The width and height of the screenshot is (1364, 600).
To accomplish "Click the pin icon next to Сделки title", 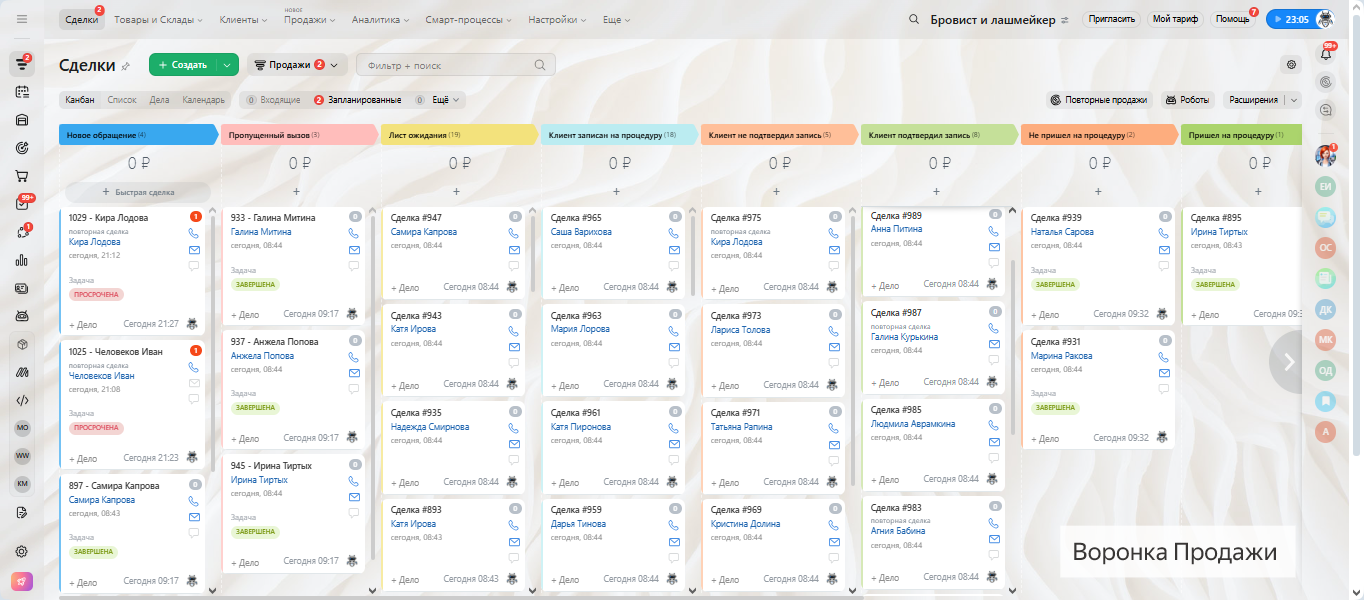I will point(125,66).
